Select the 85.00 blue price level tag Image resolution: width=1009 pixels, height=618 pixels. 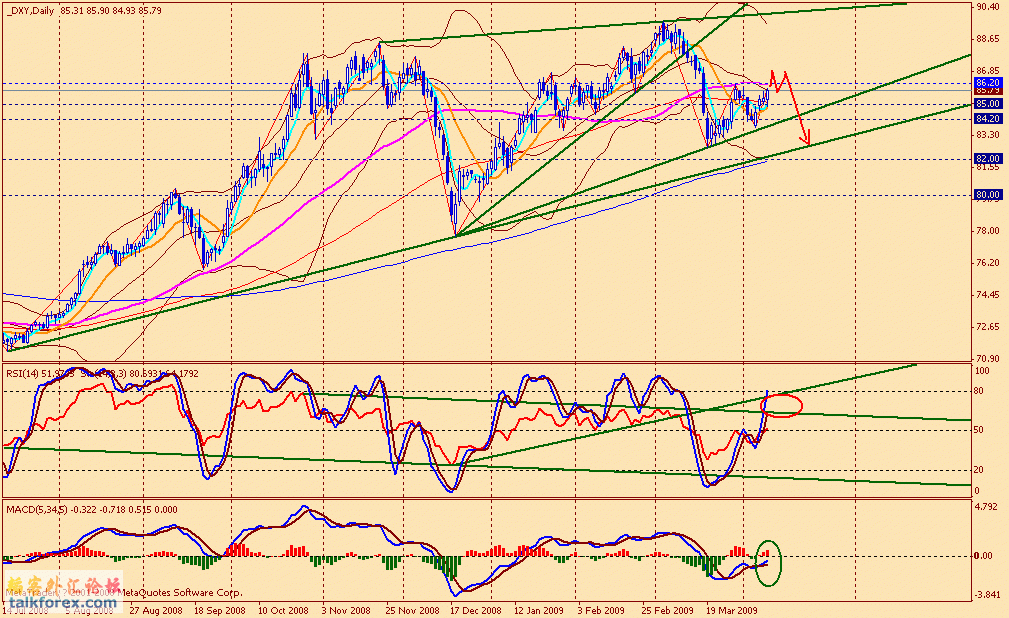tap(988, 104)
